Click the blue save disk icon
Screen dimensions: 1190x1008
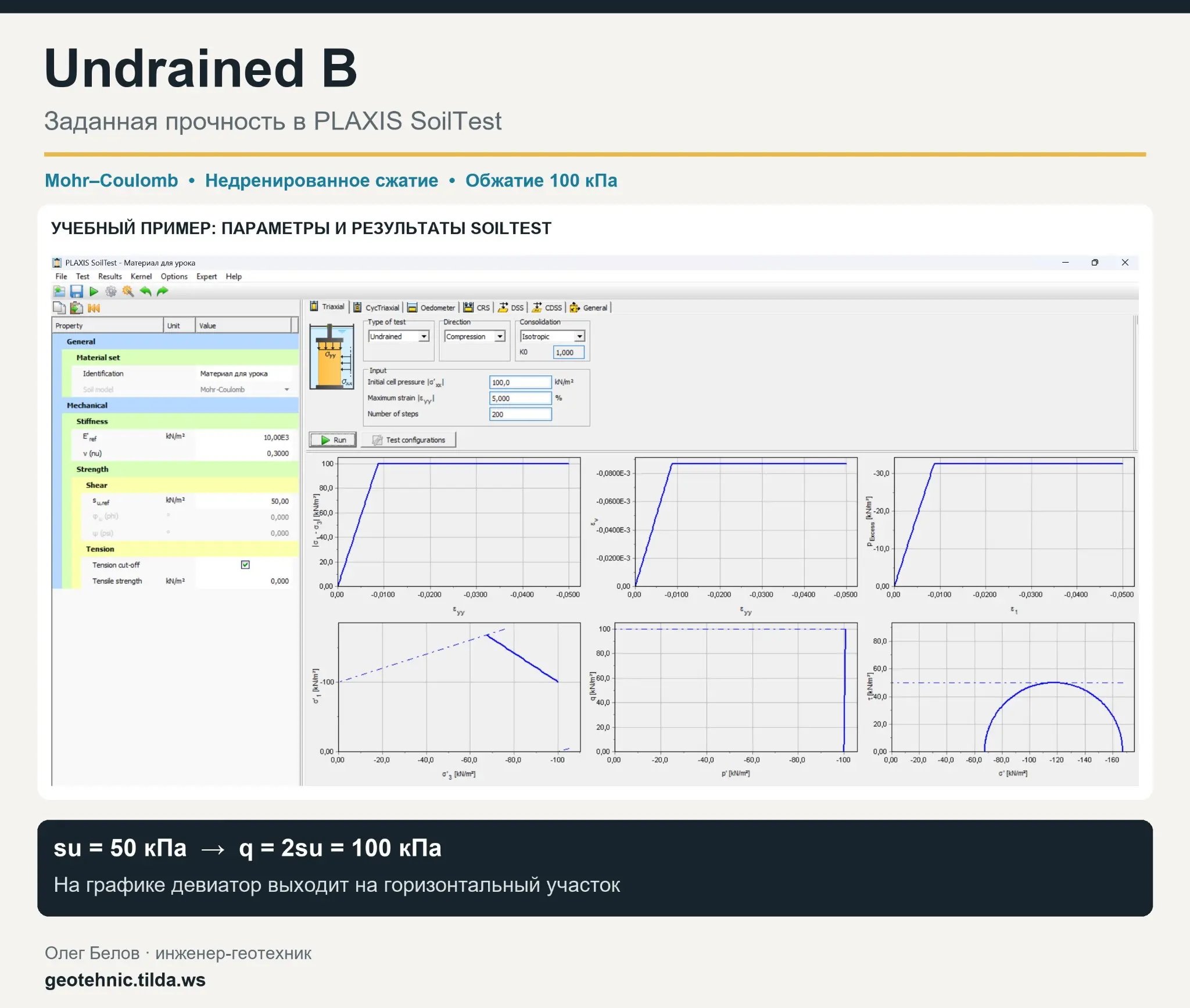76,292
